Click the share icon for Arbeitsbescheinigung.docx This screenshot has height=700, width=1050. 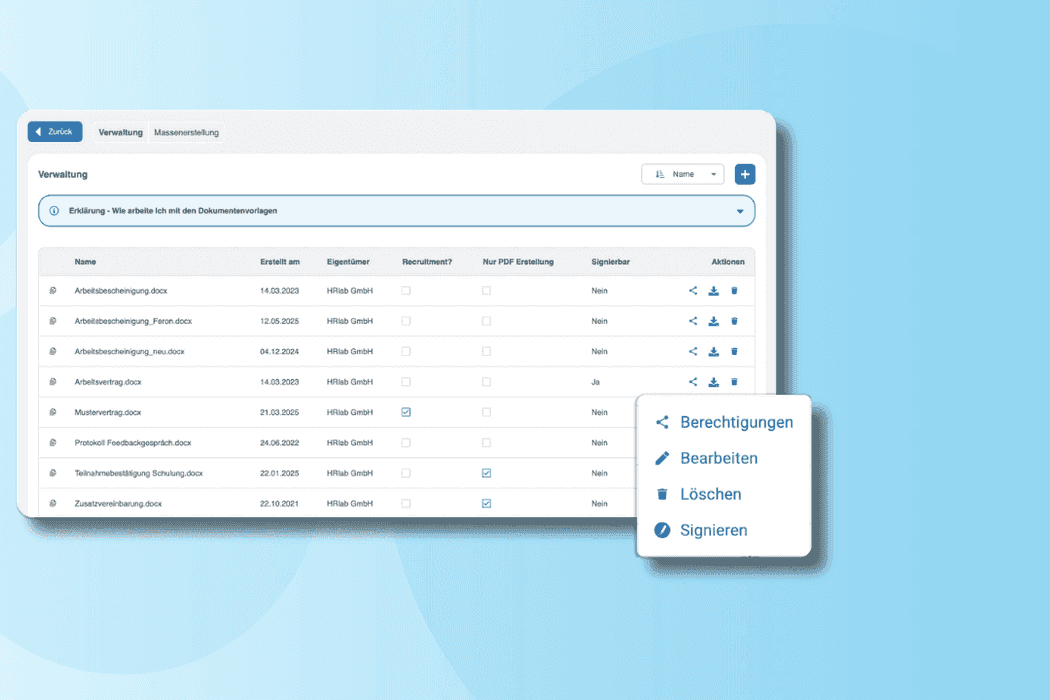click(692, 290)
